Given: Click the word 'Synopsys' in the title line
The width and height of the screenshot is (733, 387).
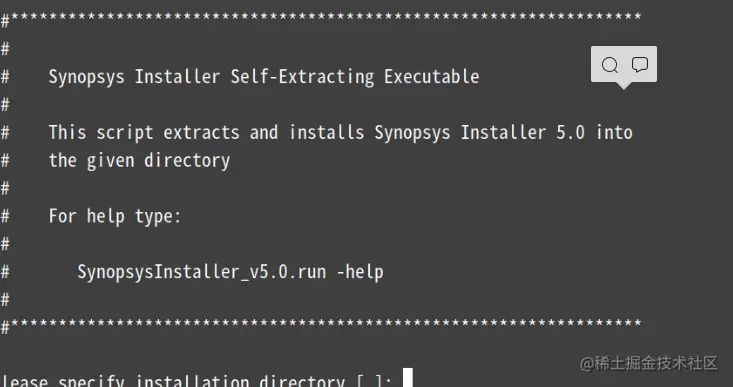Looking at the screenshot, I should pyautogui.click(x=86, y=77).
